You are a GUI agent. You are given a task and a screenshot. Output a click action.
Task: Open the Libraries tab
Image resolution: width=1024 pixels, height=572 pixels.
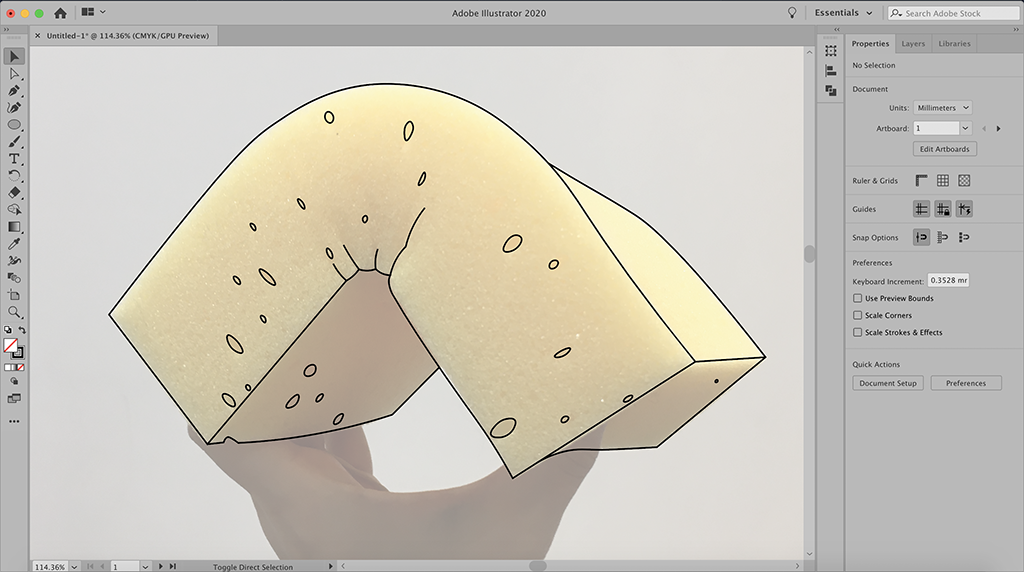(x=954, y=44)
